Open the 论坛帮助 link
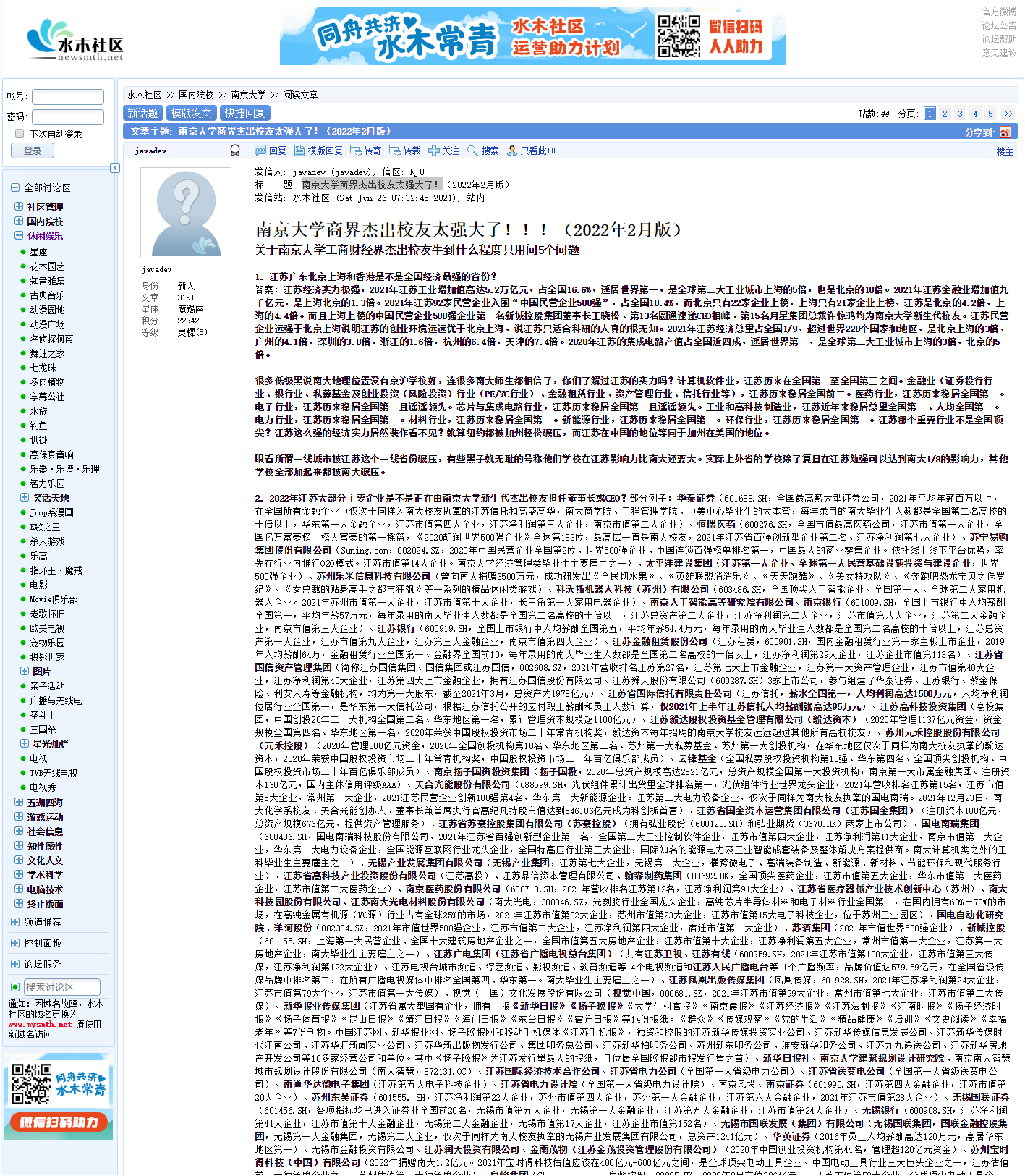Viewport: 1025px width, 1176px height. [999, 39]
